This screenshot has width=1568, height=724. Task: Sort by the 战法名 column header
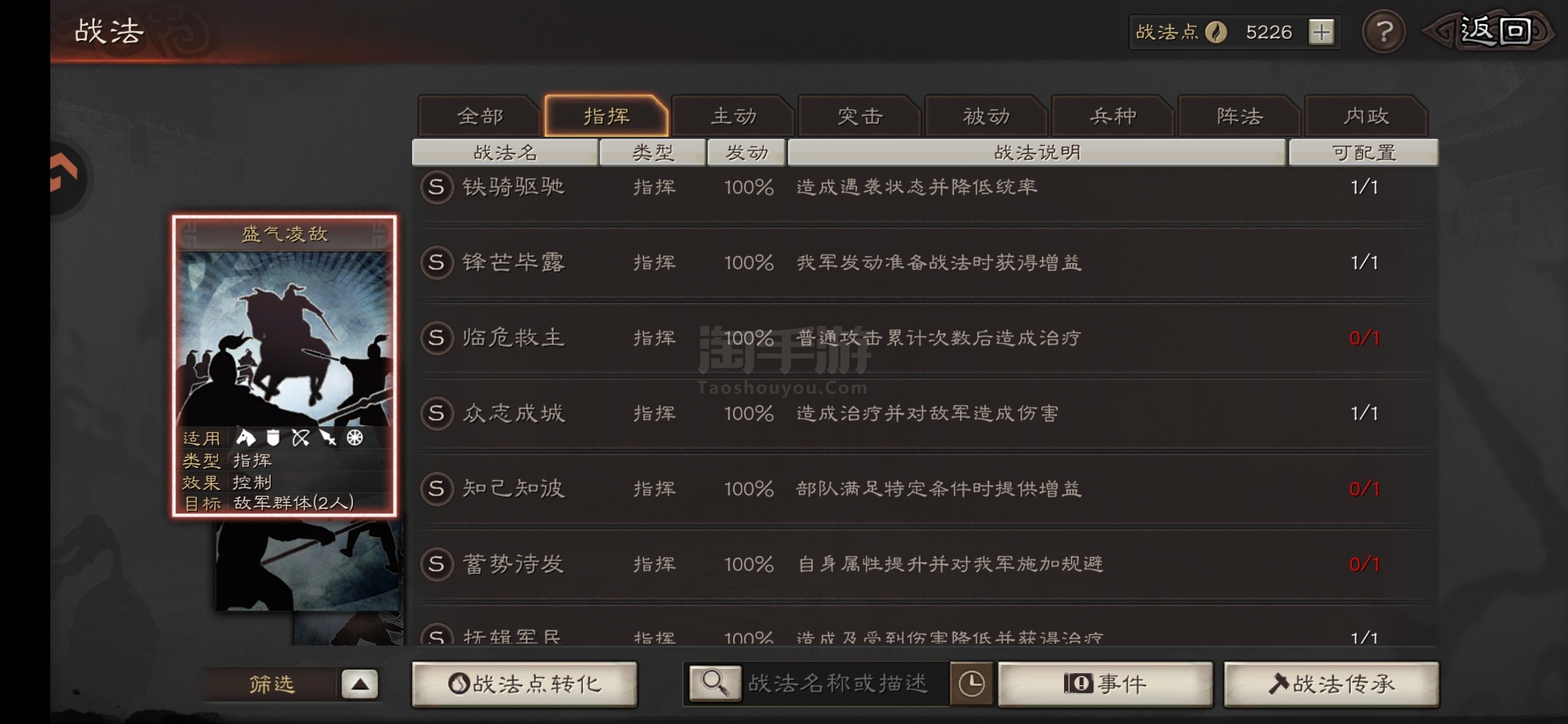[x=505, y=153]
